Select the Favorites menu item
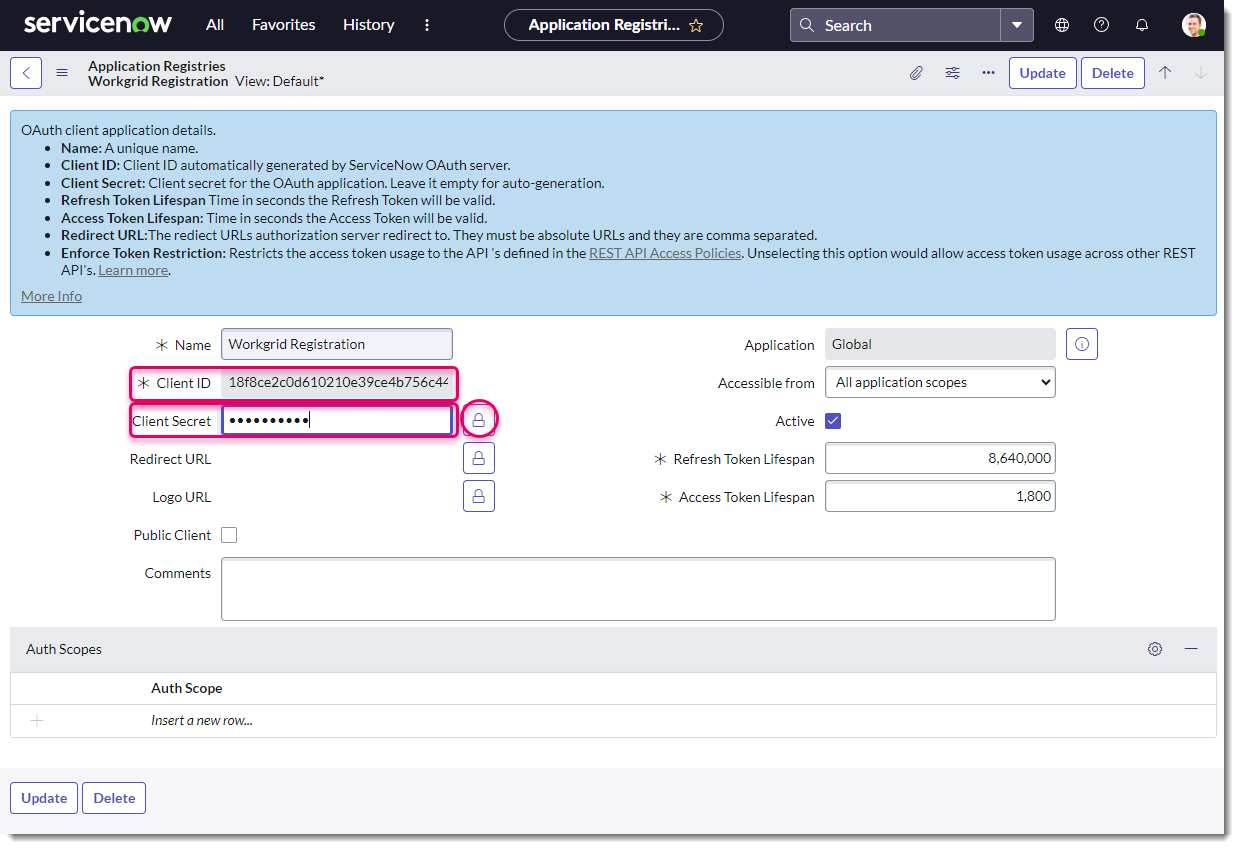This screenshot has height=849, width=1239. tap(283, 24)
